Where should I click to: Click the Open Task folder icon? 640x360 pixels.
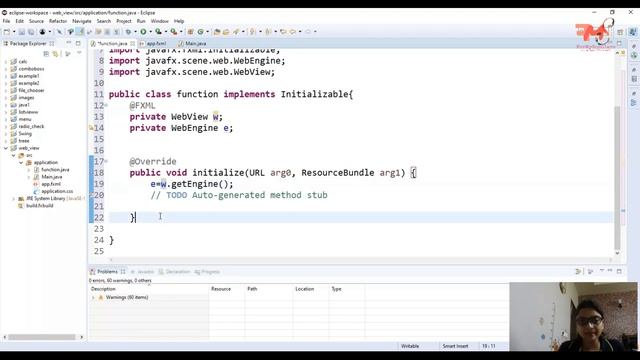[226, 32]
